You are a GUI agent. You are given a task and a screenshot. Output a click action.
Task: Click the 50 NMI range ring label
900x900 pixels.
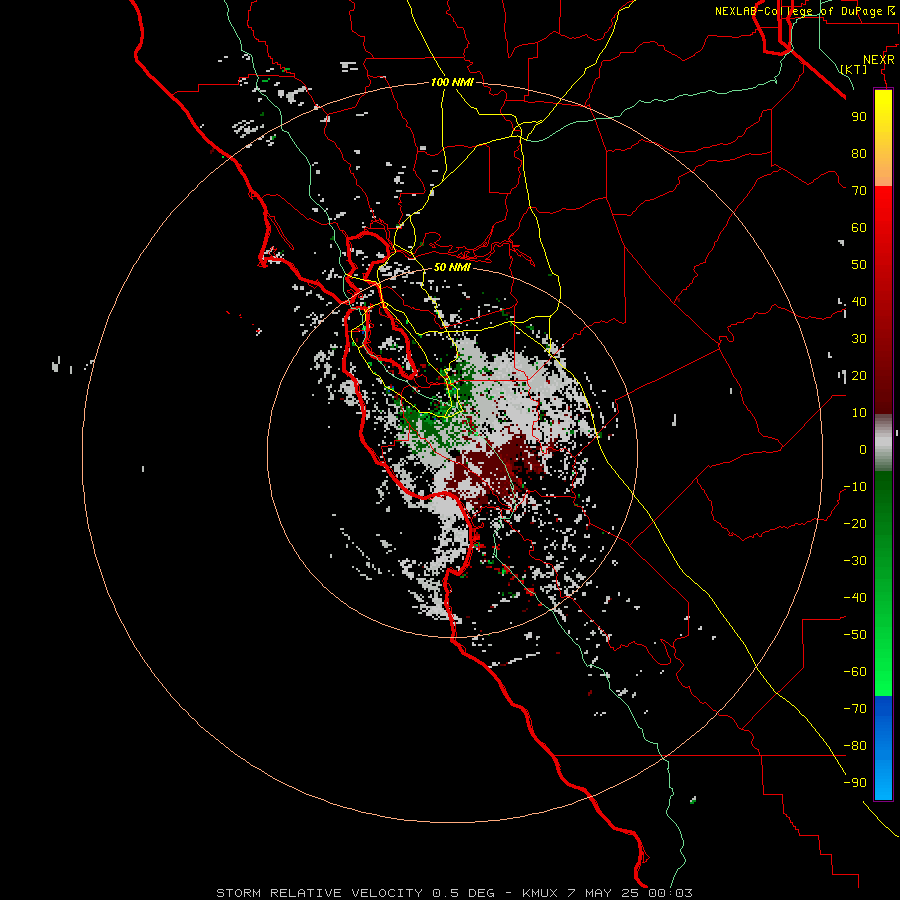(x=452, y=267)
